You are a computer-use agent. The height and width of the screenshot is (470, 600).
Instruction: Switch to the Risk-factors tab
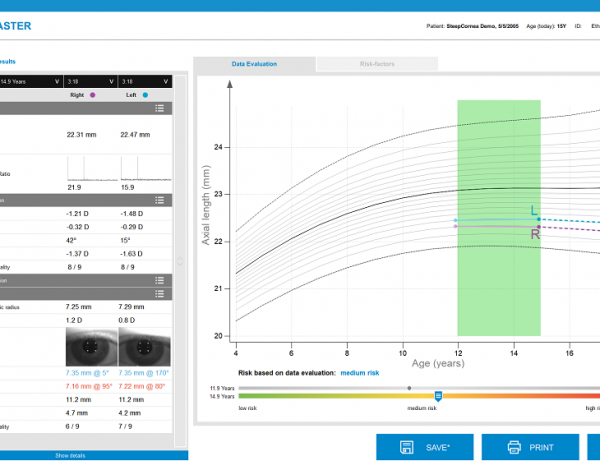(377, 64)
